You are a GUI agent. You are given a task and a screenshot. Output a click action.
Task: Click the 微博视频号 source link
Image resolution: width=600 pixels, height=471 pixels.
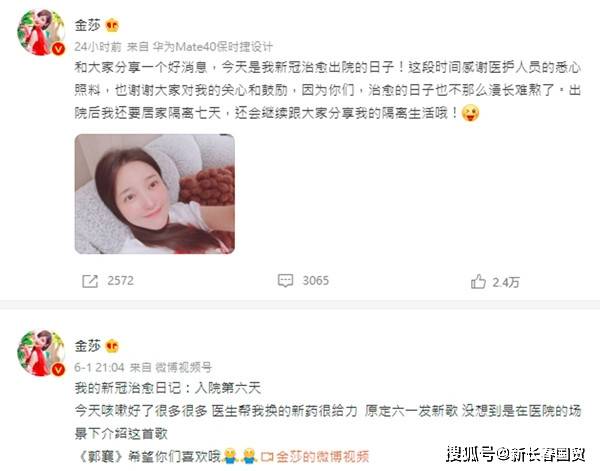click(183, 368)
